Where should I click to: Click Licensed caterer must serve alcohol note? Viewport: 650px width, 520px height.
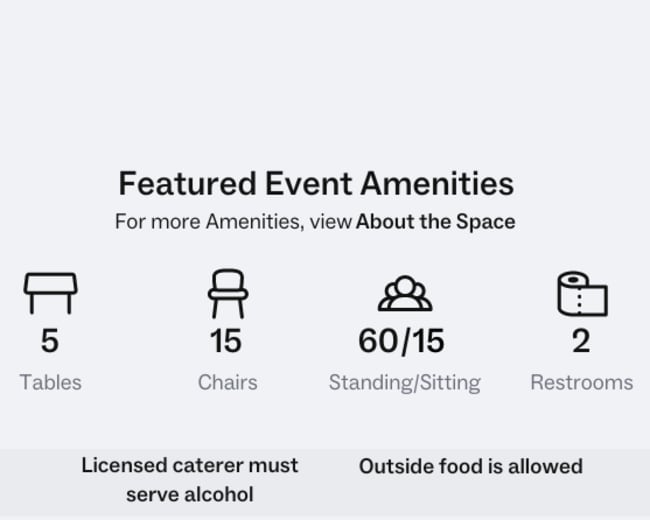190,480
